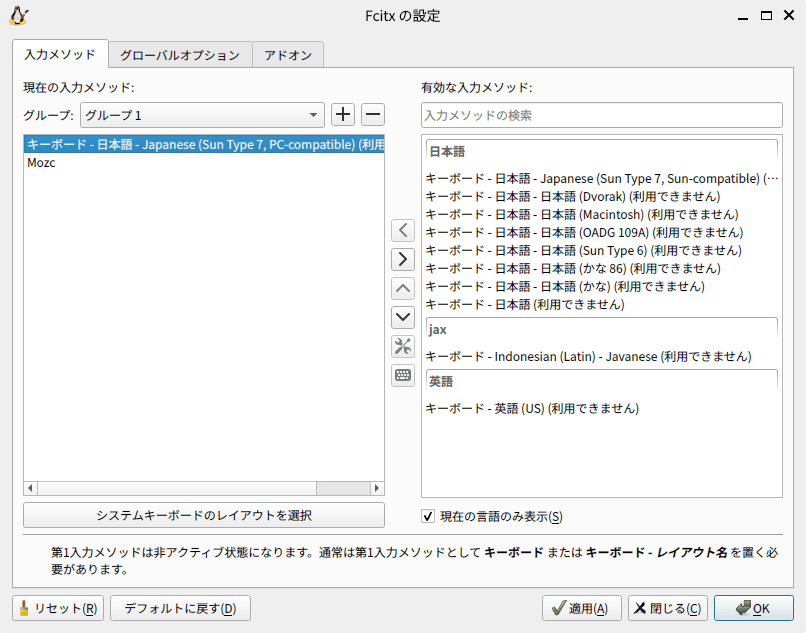Click the minus icon to remove the group

point(373,114)
